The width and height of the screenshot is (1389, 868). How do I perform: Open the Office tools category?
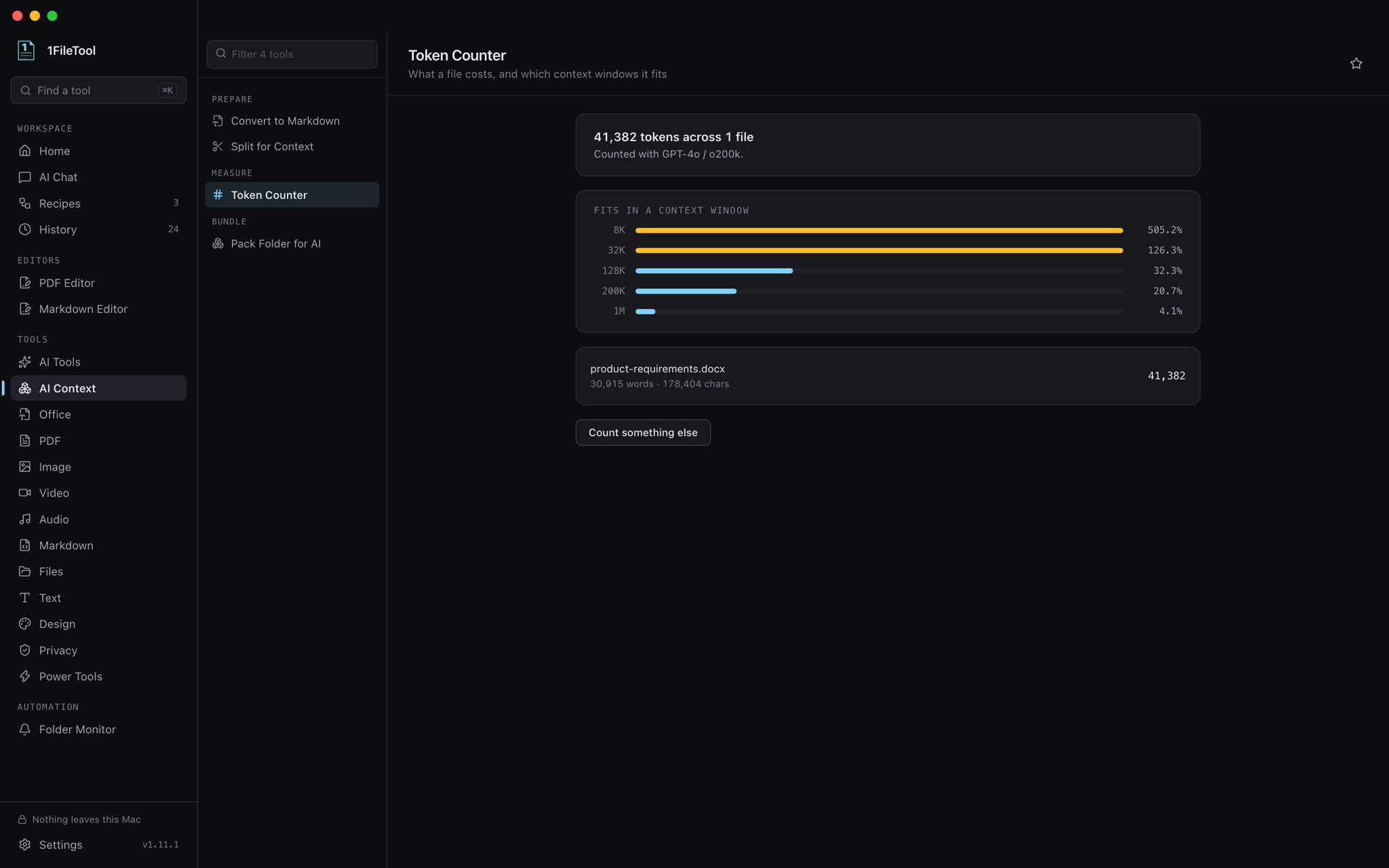[98, 414]
